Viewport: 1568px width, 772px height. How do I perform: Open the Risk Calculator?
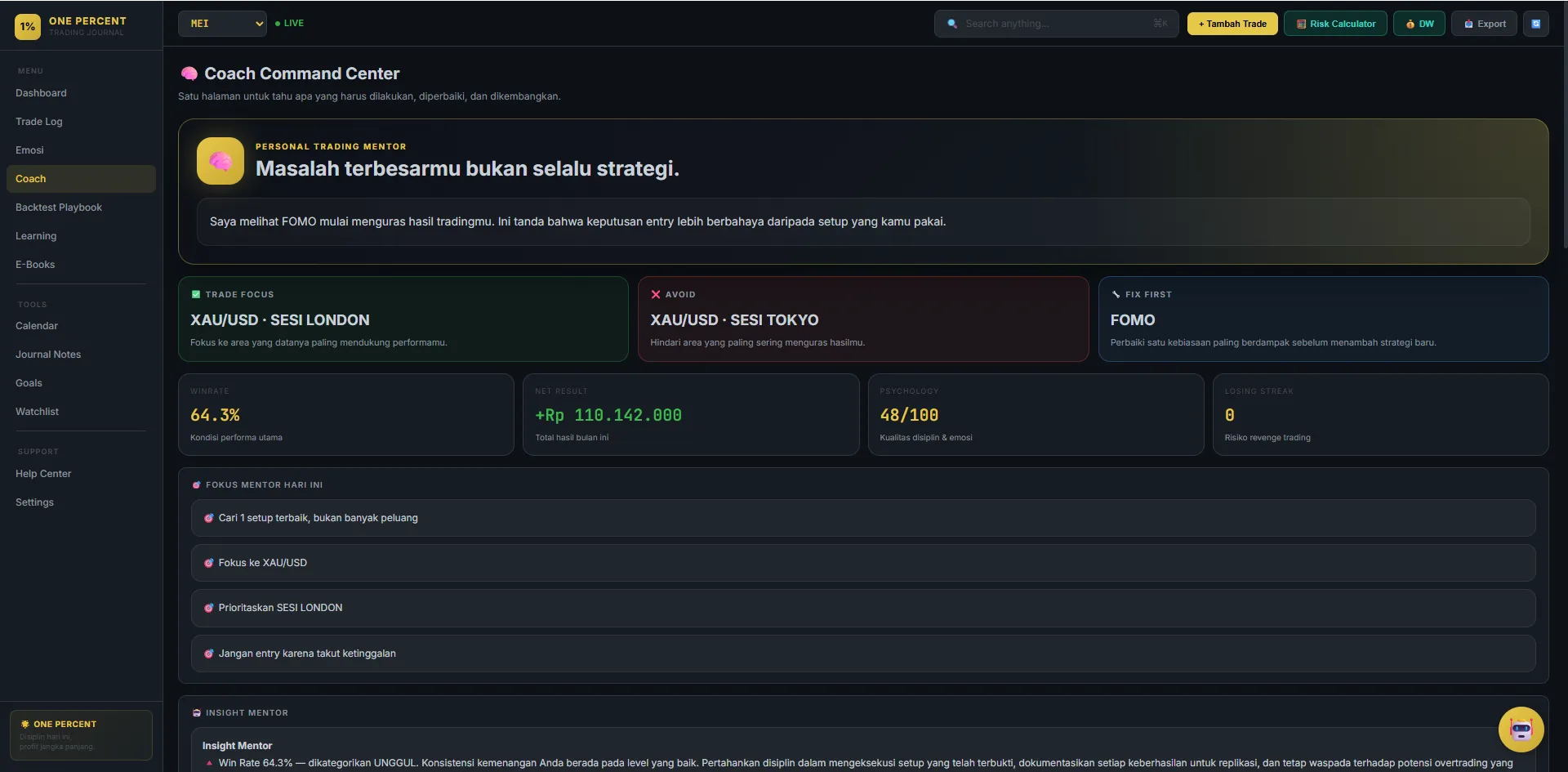click(1335, 24)
